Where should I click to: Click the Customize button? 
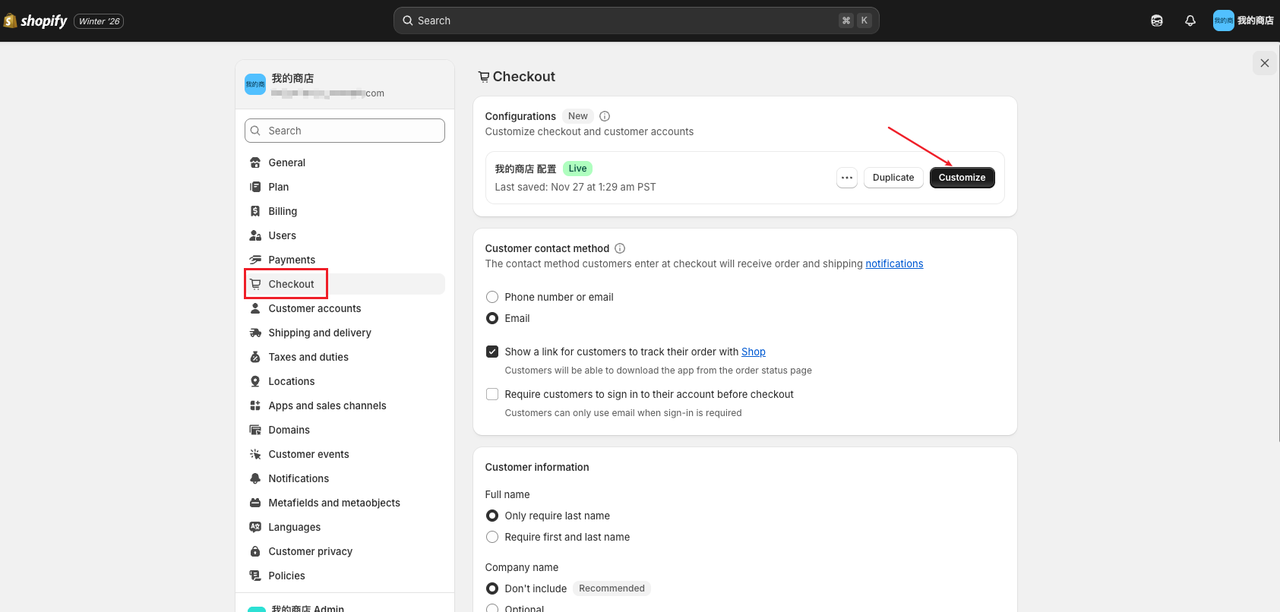pos(962,177)
